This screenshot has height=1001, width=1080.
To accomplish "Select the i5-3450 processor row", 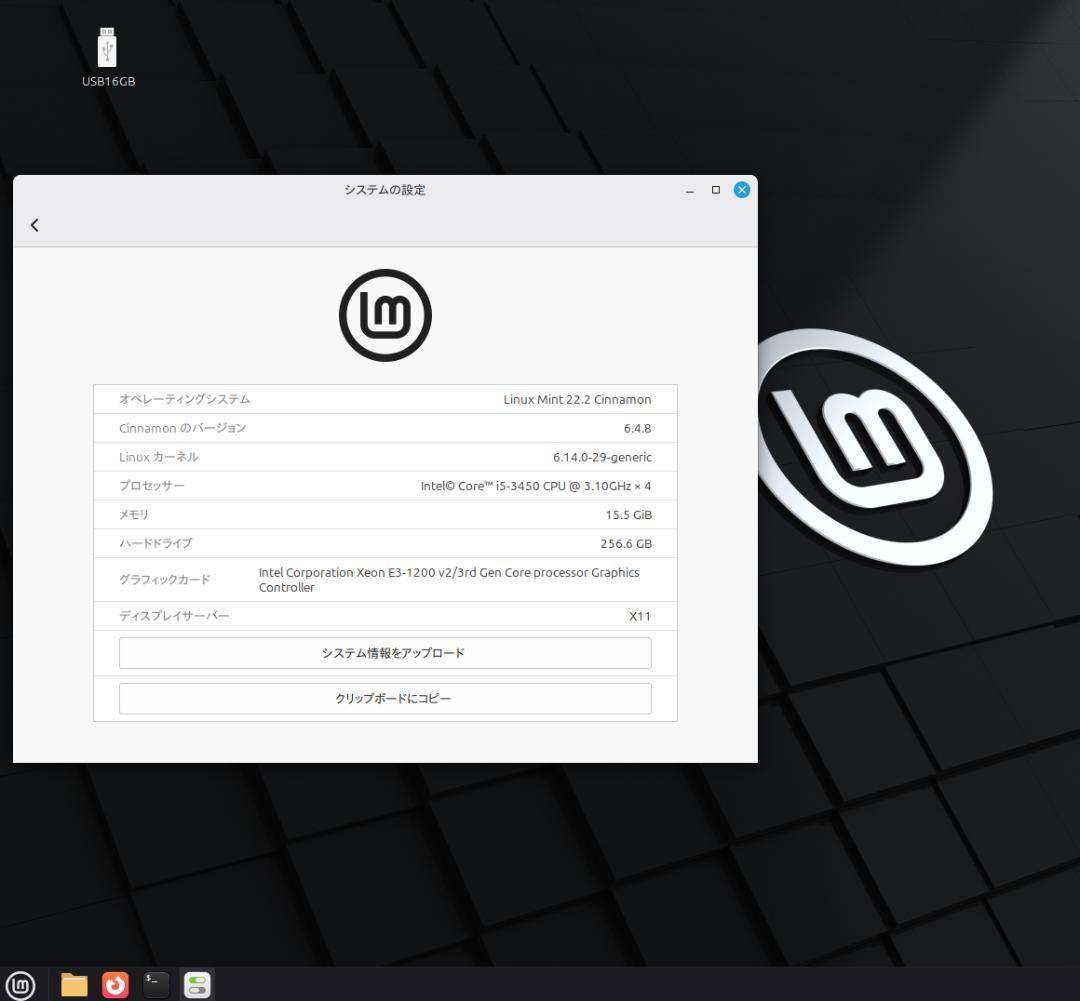I will point(385,486).
